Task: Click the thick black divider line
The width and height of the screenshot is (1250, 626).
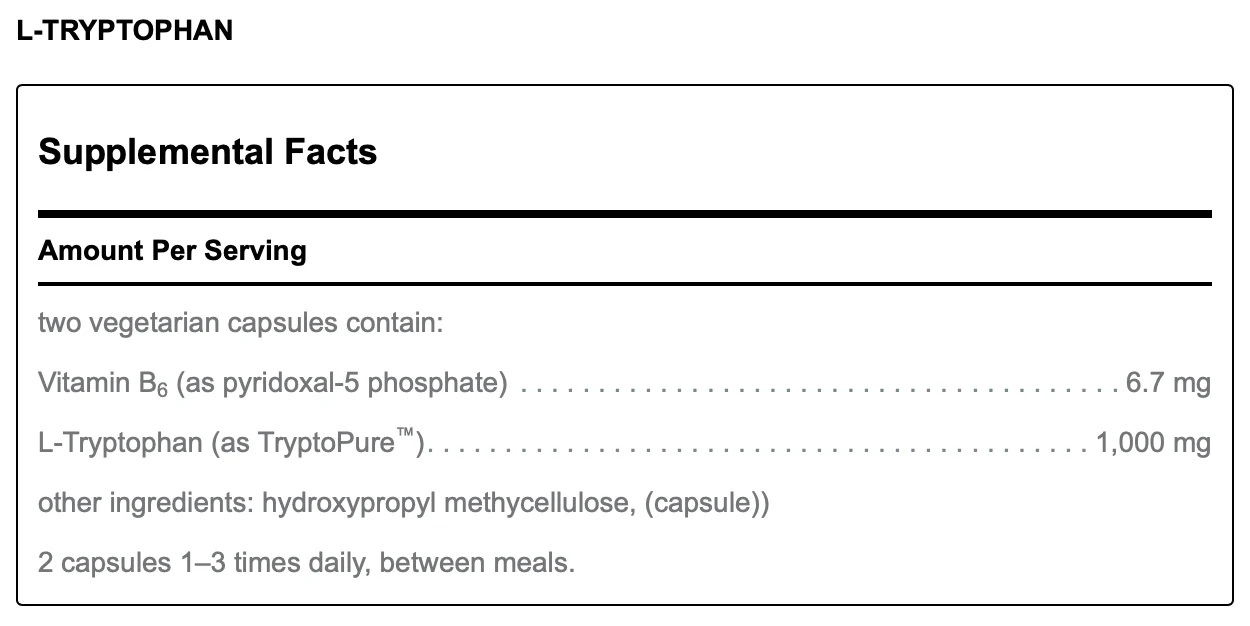Action: [x=624, y=213]
